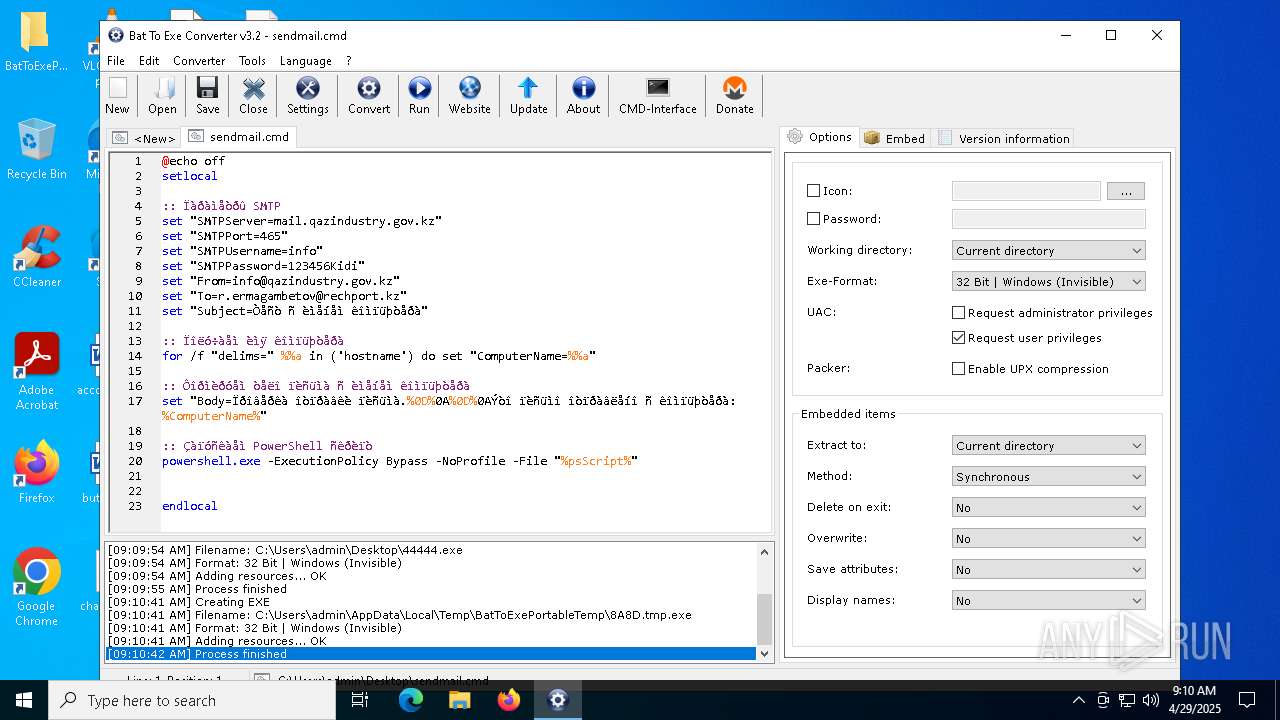Open the File menu
Screen dimensions: 1280x720
(116, 61)
